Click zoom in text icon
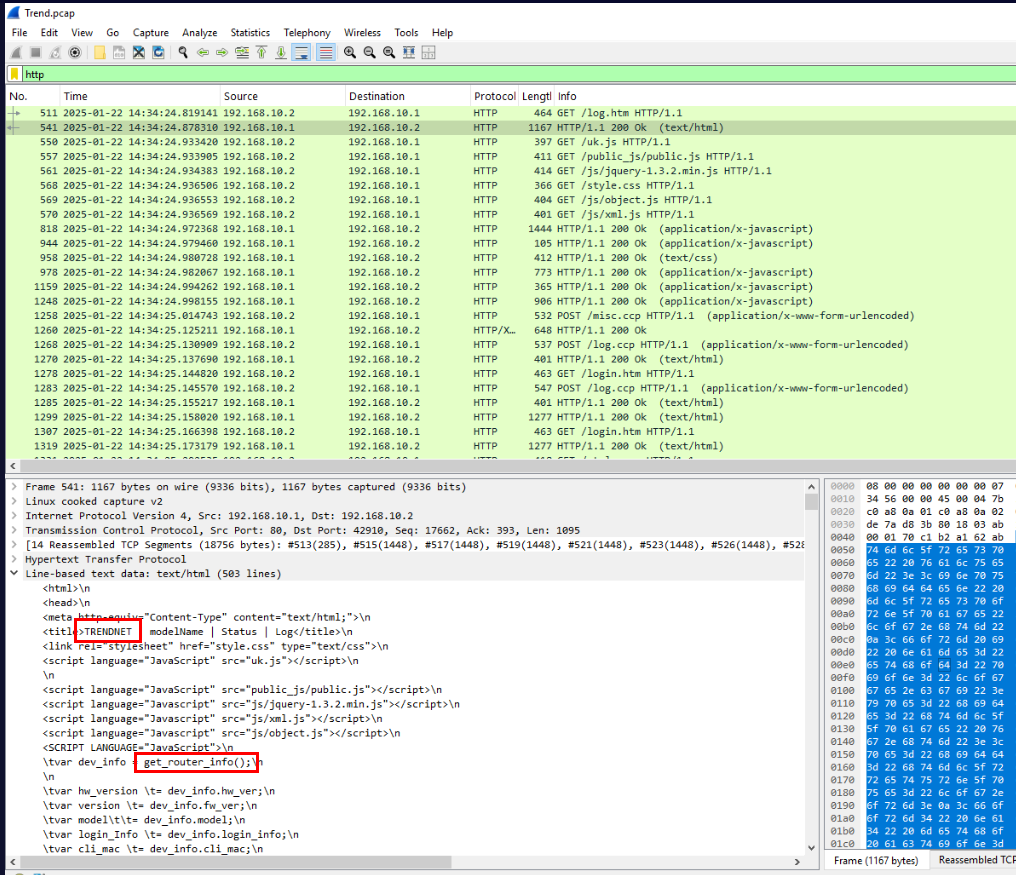 (350, 52)
